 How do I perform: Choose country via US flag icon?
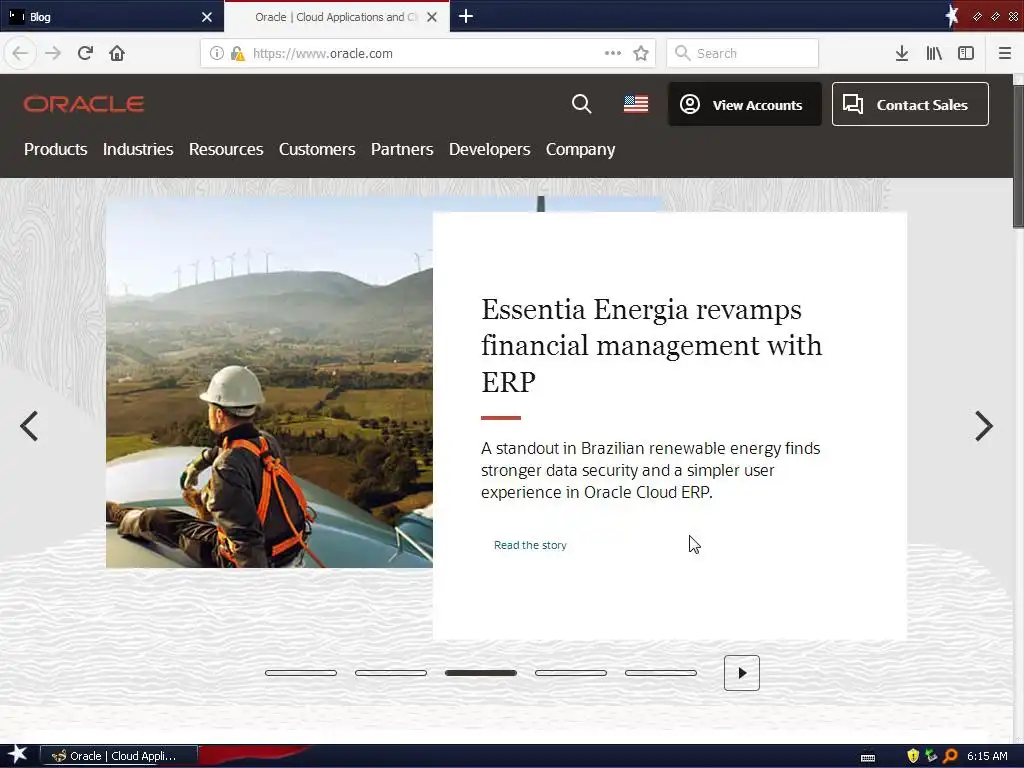click(636, 104)
